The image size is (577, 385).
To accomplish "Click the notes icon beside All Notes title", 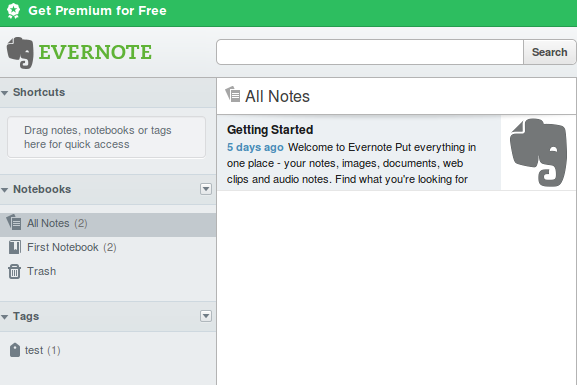I will (233, 95).
